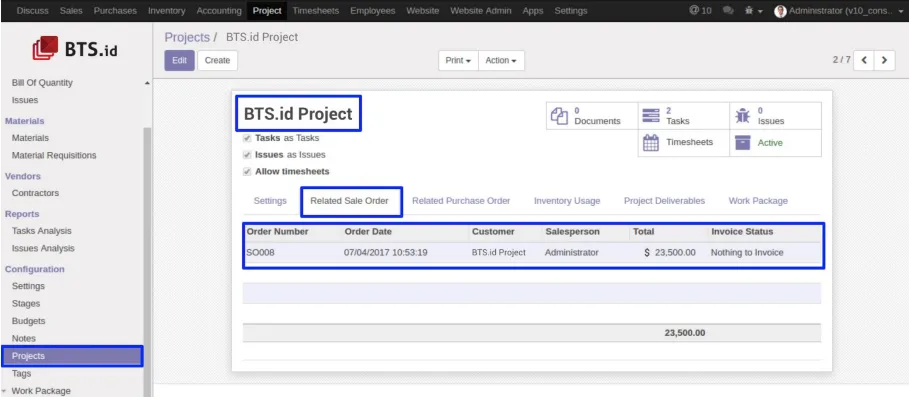This screenshot has height=397, width=909.
Task: Open the Website Admin menu
Action: pyautogui.click(x=481, y=10)
